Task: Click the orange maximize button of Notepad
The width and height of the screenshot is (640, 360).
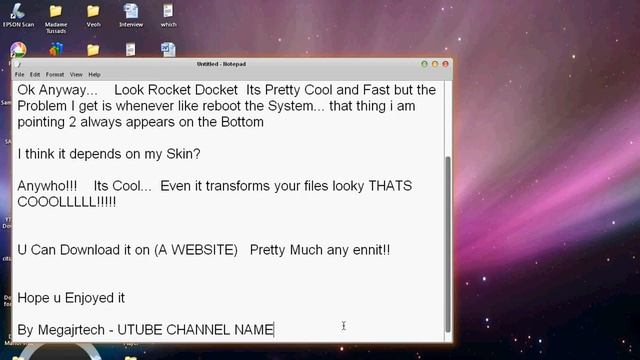Action: (435, 64)
